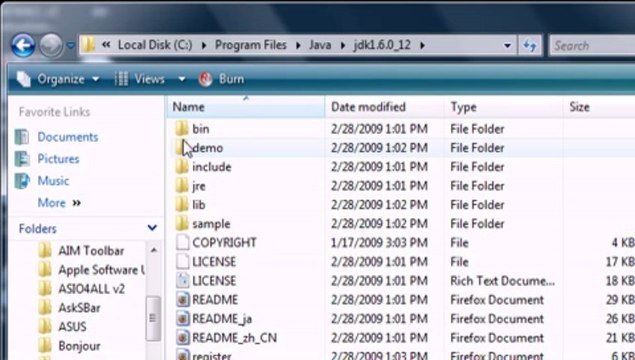
Task: Expand arrow after Java breadcrumb
Action: point(343,45)
